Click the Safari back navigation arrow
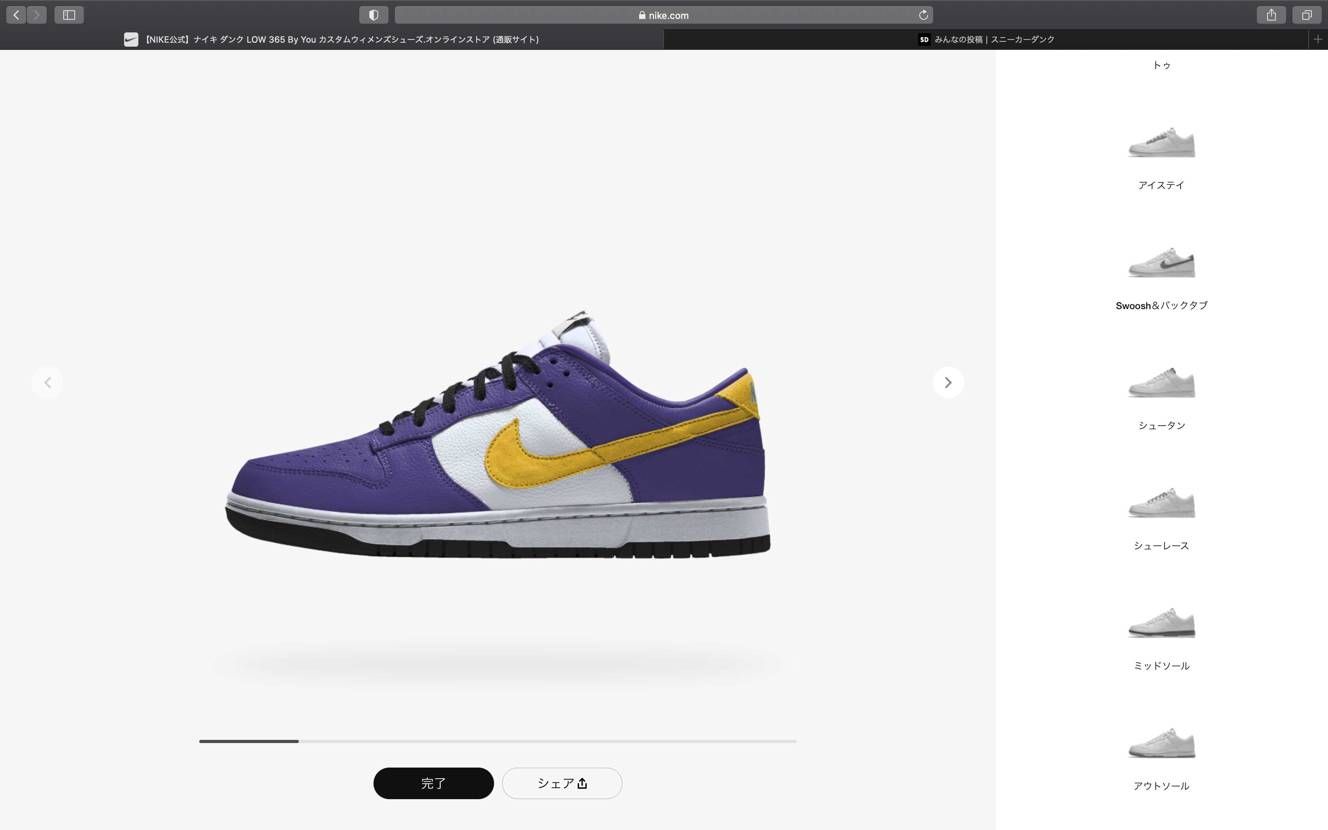 click(16, 15)
